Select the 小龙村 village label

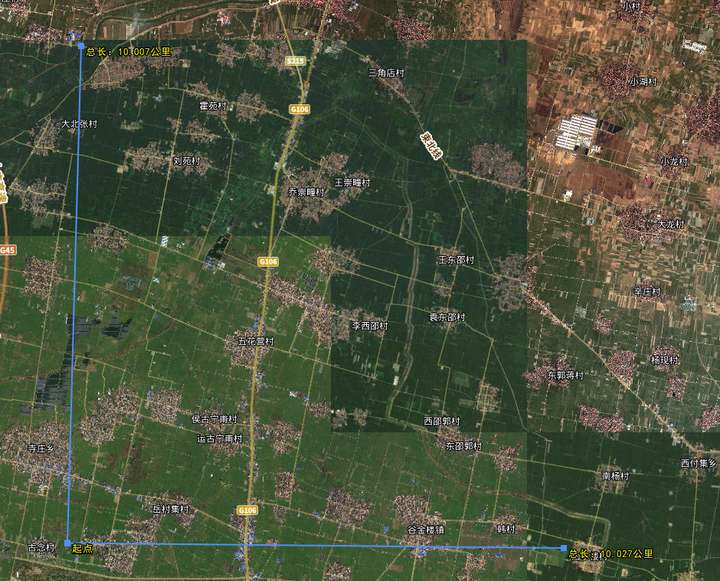tap(675, 161)
